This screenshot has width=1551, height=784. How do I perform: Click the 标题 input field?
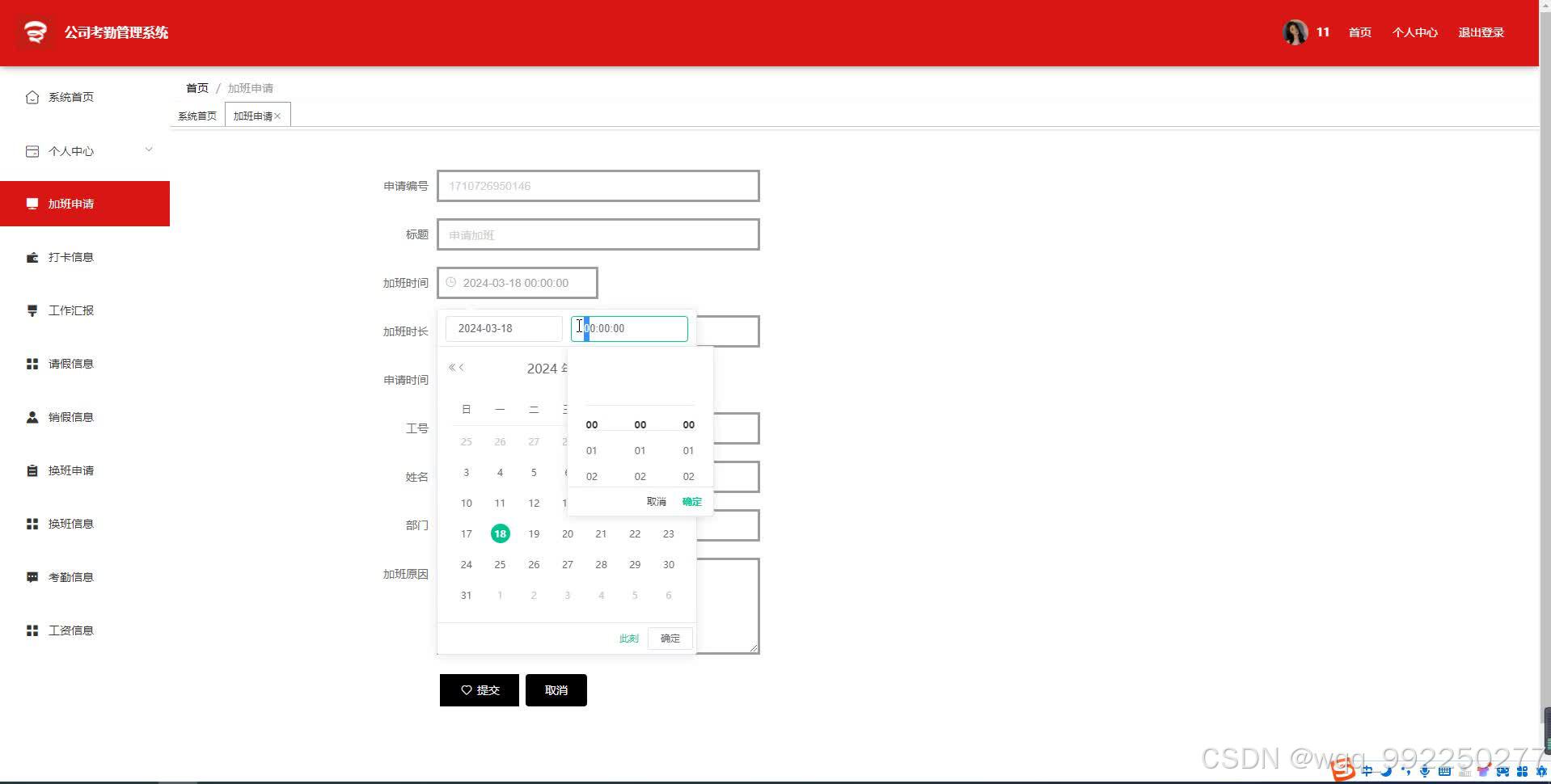tap(598, 234)
